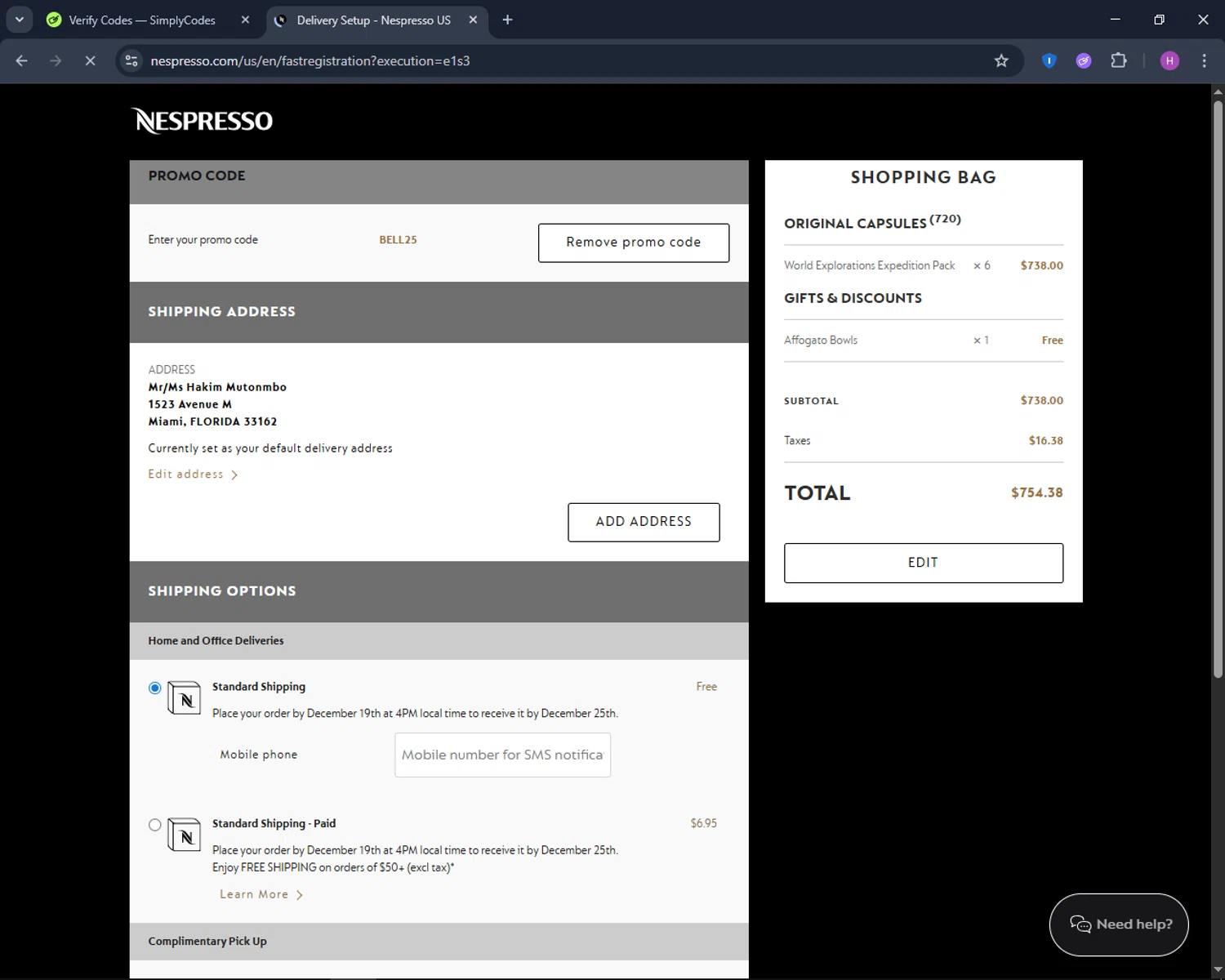Image resolution: width=1225 pixels, height=980 pixels.
Task: Remove the BELL25 promo code
Action: (634, 243)
